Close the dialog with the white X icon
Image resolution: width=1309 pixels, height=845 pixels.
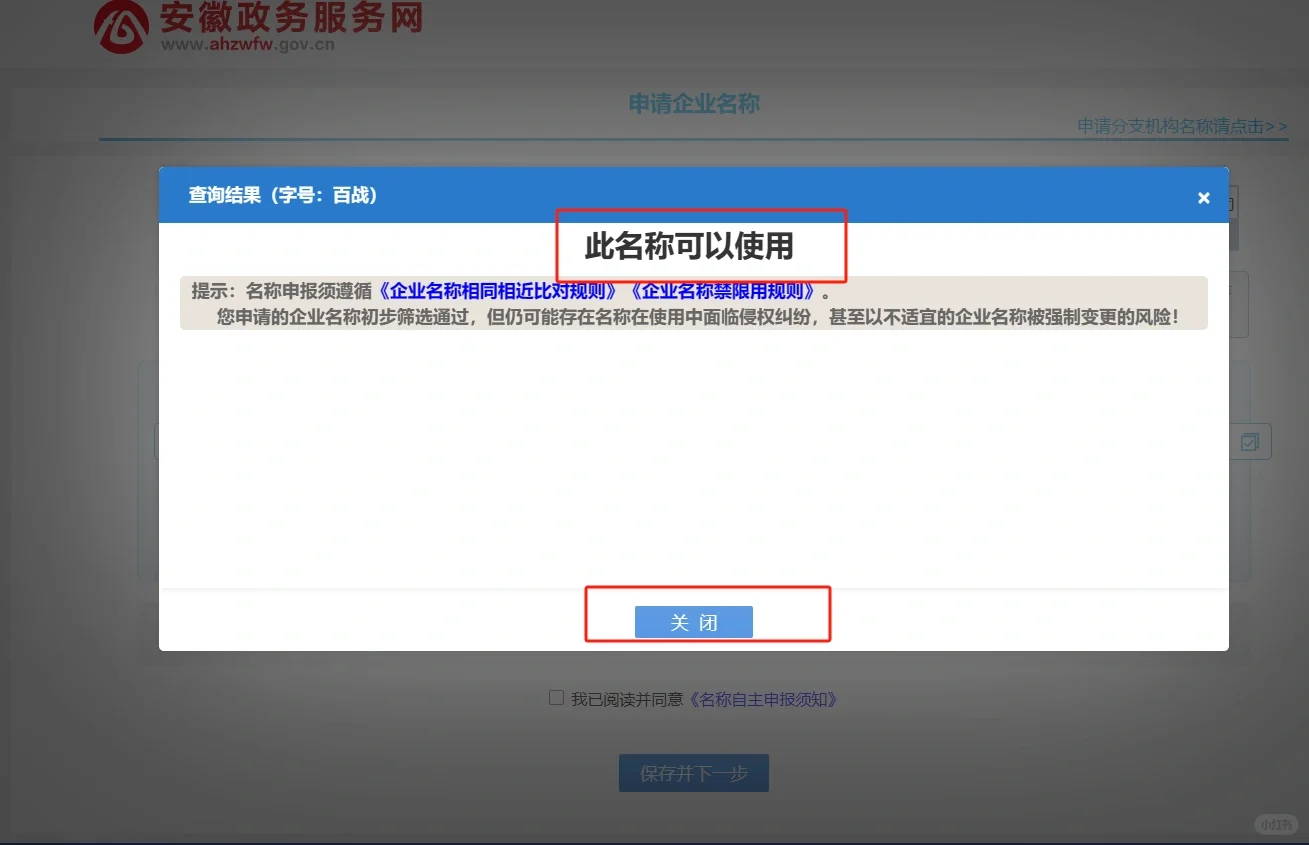click(x=1203, y=198)
